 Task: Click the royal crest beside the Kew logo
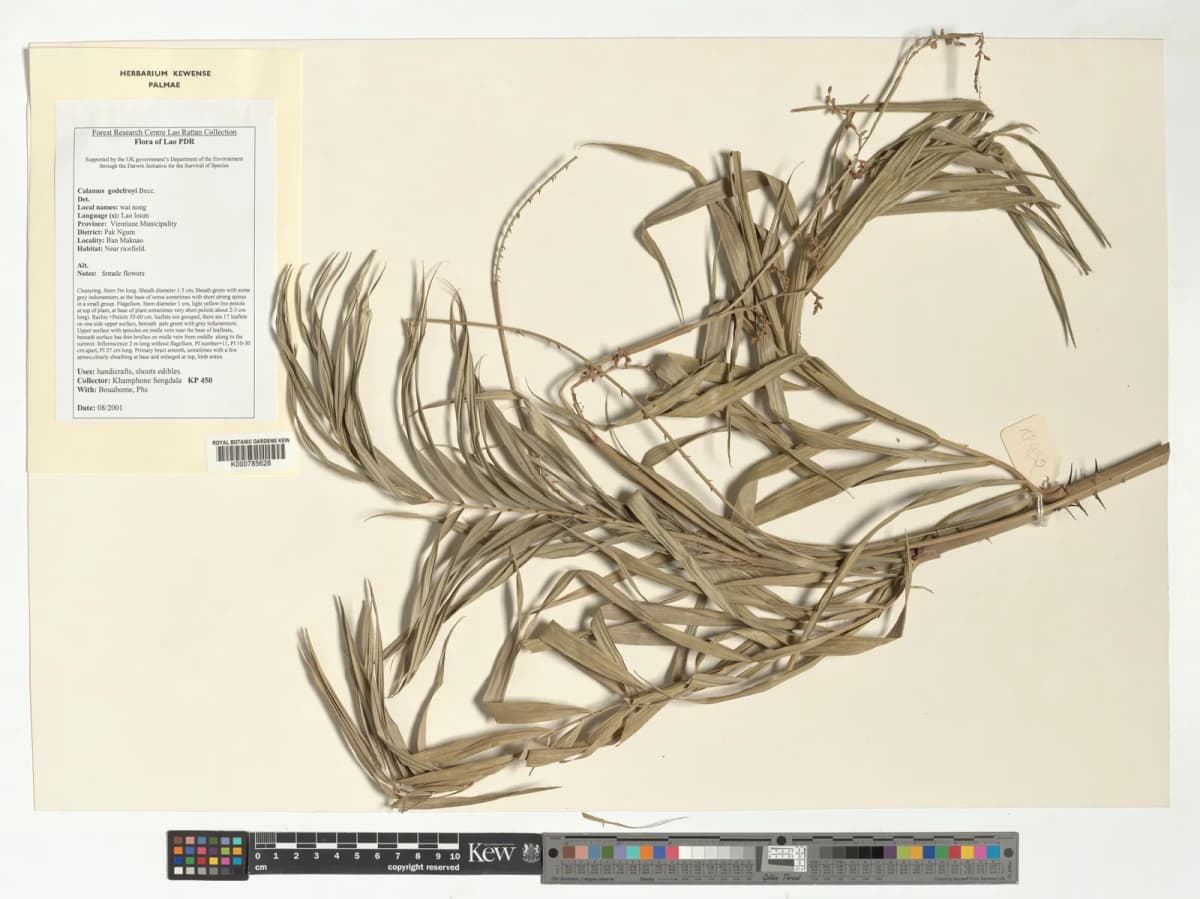[x=530, y=852]
